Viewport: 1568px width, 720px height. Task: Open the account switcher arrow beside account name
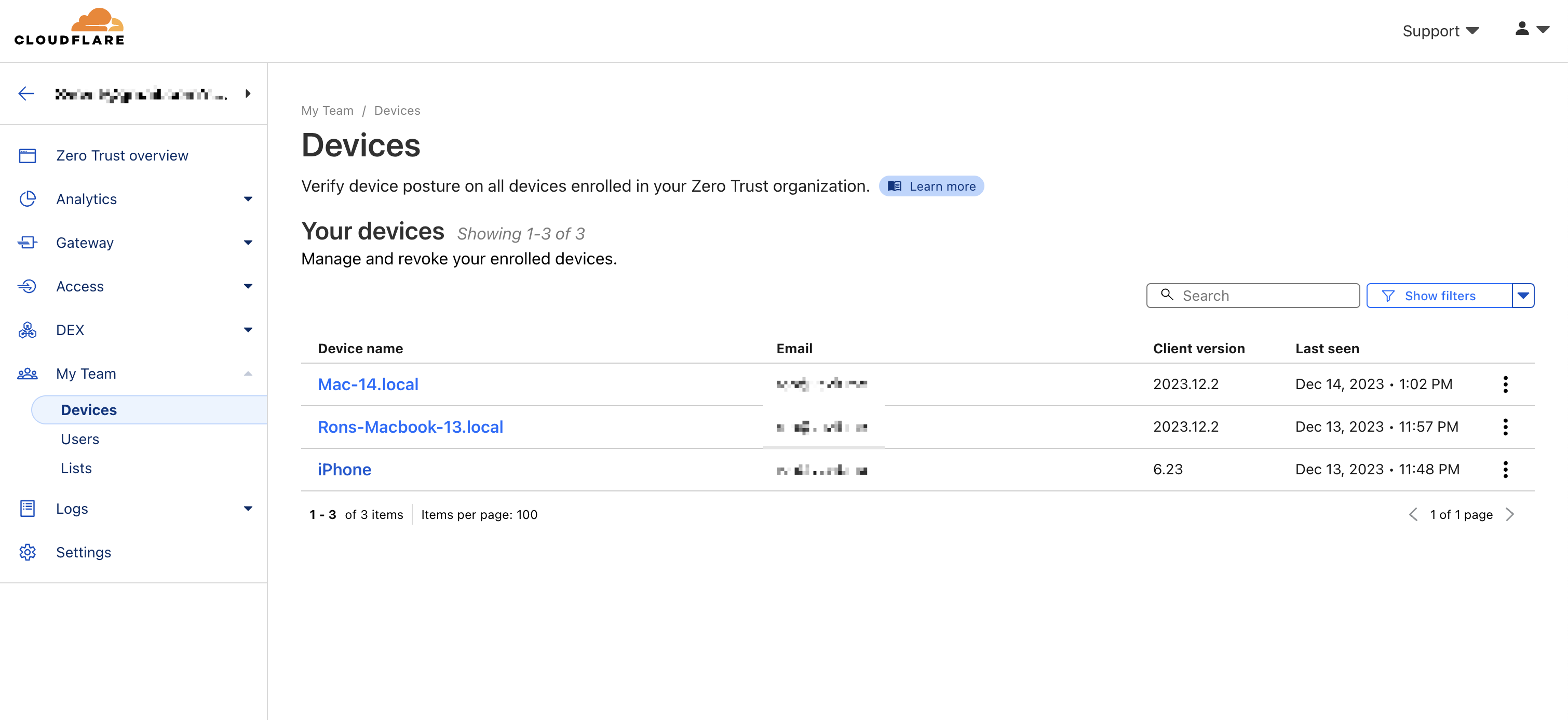[x=248, y=94]
